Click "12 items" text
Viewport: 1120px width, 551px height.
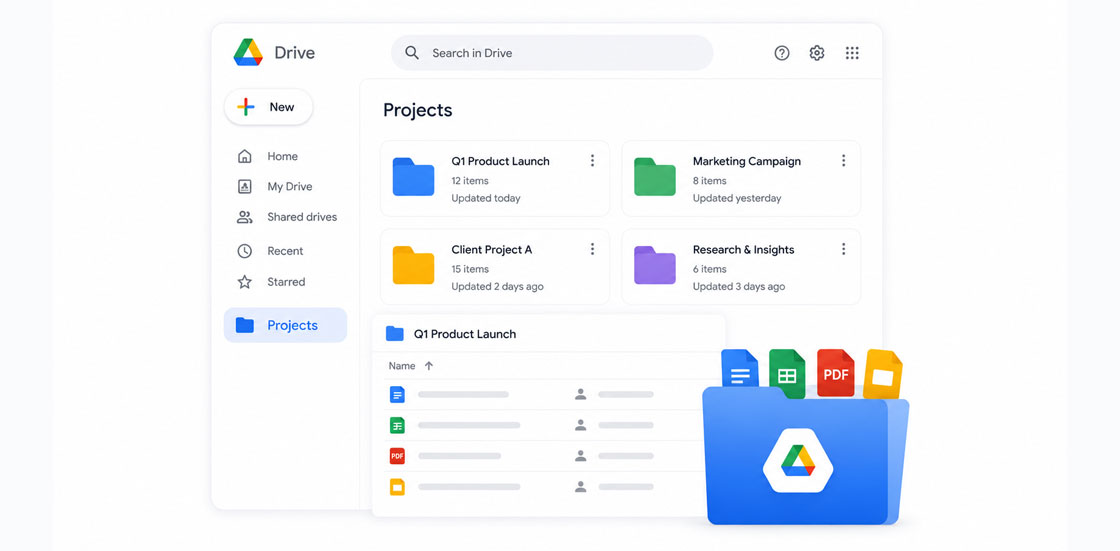[x=470, y=181]
